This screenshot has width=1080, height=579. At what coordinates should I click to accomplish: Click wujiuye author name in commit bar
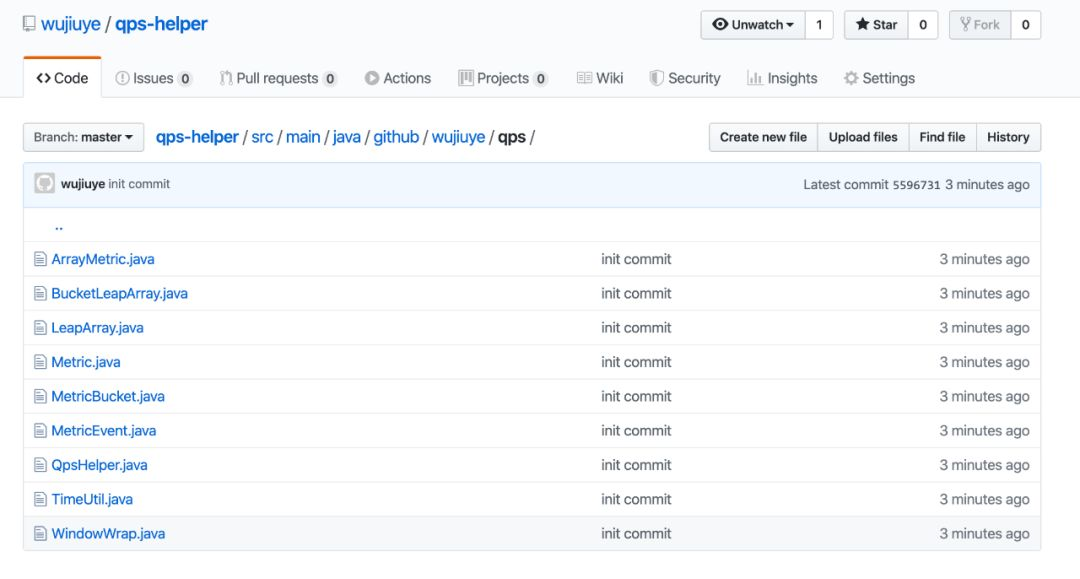[x=83, y=184]
